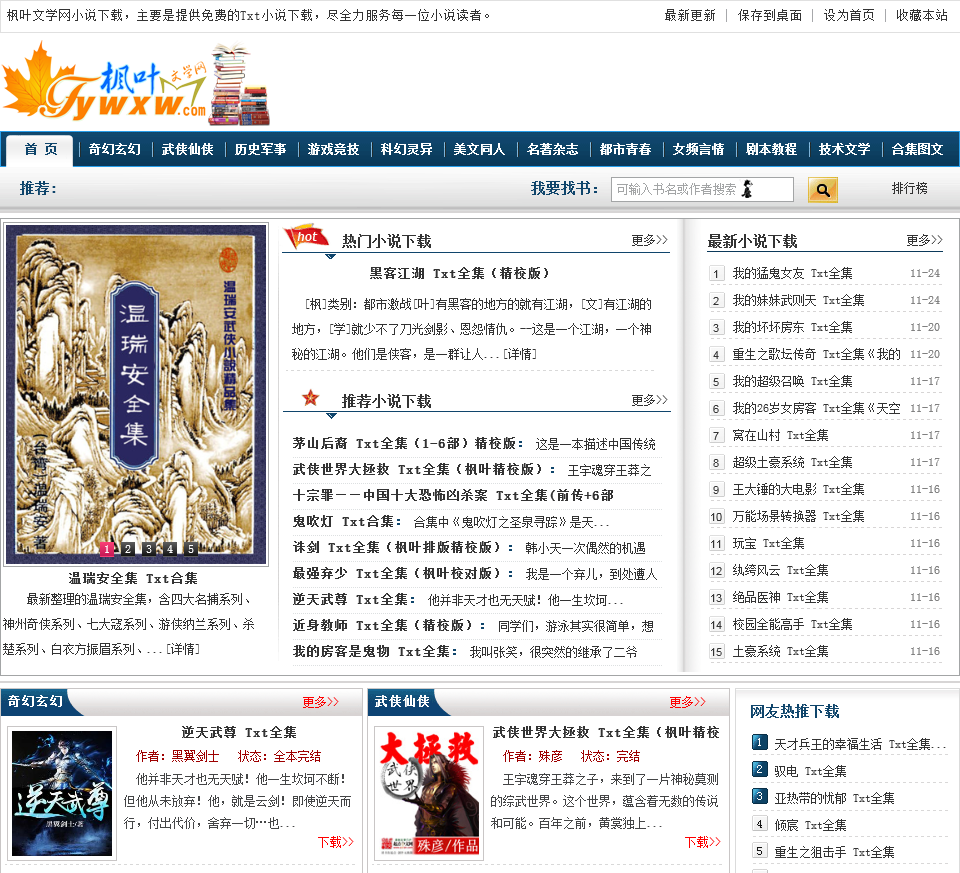The image size is (960, 873).
Task: Open 绝品医神 Txt全集 in latest list
Action: pos(781,597)
